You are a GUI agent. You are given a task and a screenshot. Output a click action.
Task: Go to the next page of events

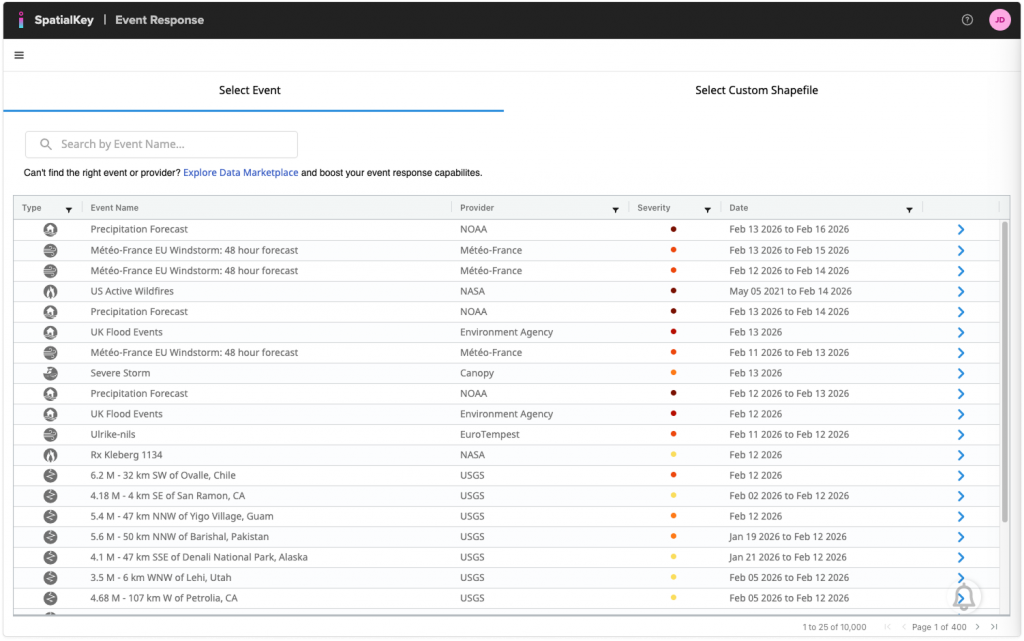point(980,627)
